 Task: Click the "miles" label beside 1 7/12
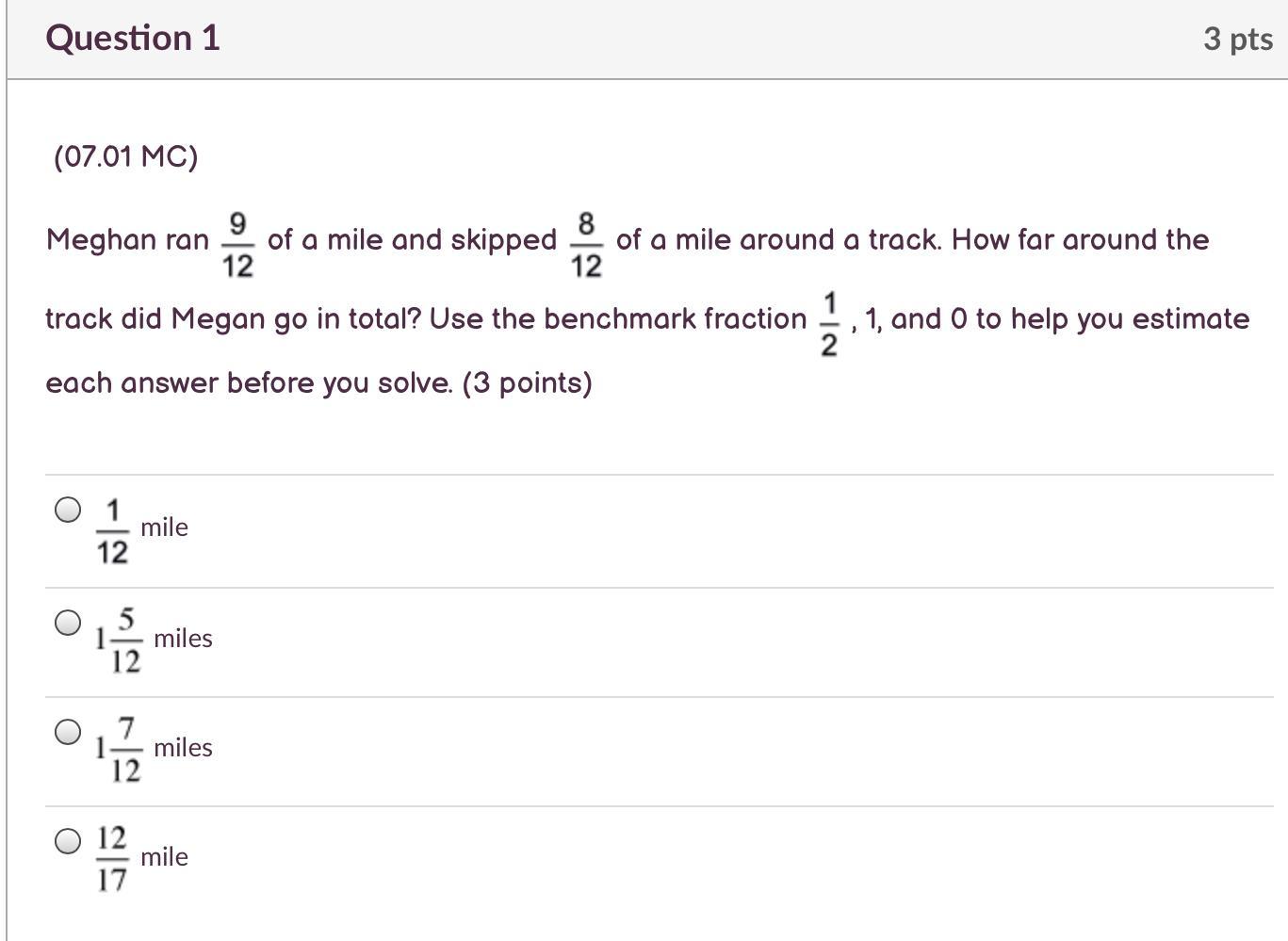[x=183, y=748]
